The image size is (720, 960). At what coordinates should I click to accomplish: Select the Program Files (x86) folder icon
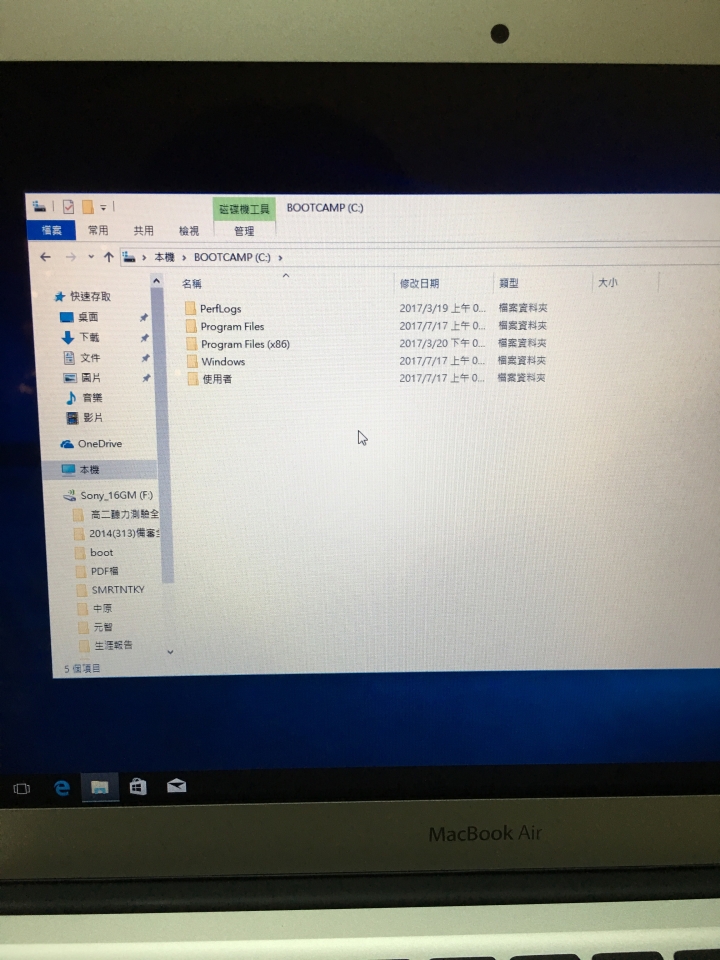click(192, 343)
